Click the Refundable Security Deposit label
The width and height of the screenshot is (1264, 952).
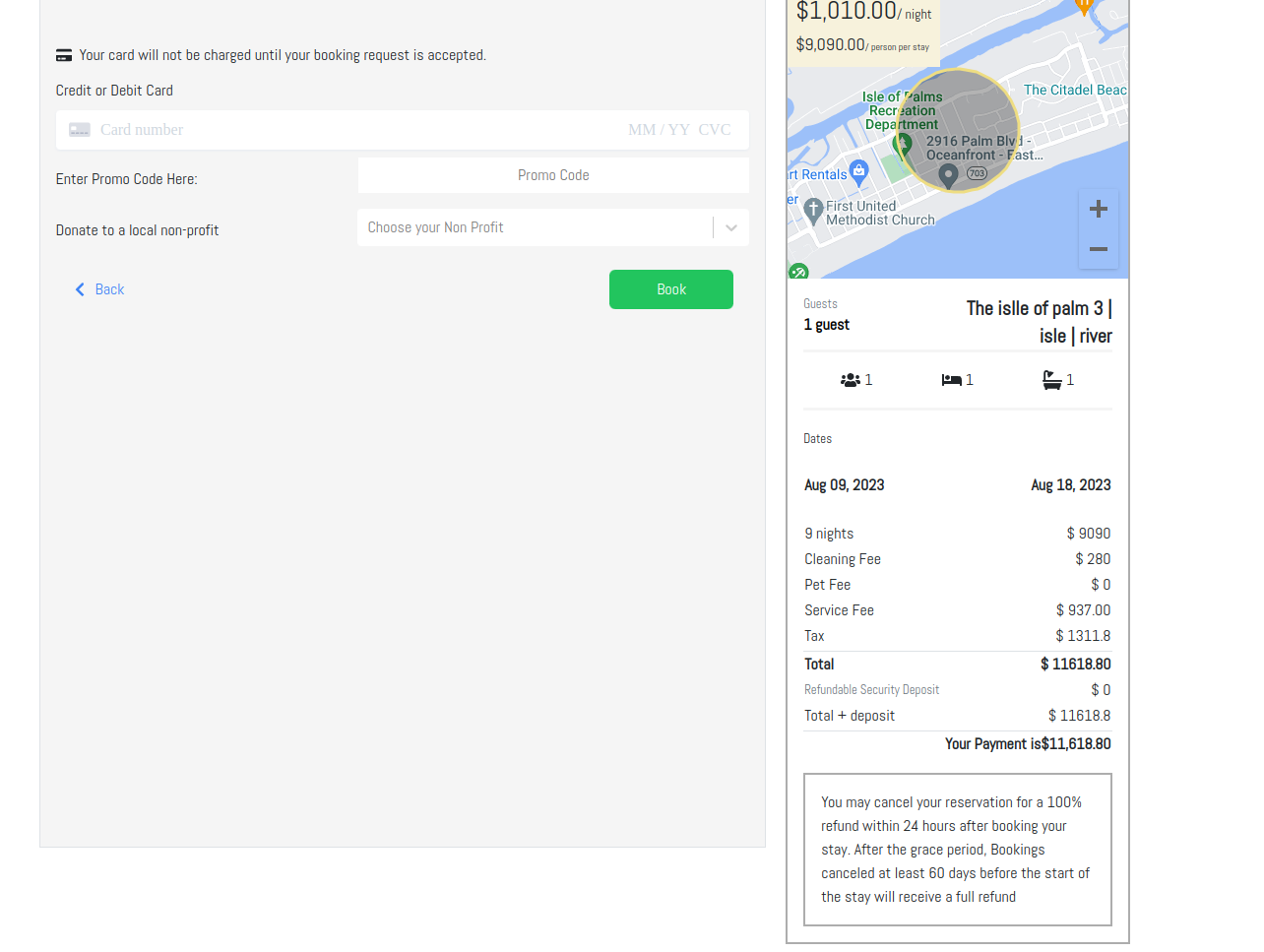[x=871, y=690]
